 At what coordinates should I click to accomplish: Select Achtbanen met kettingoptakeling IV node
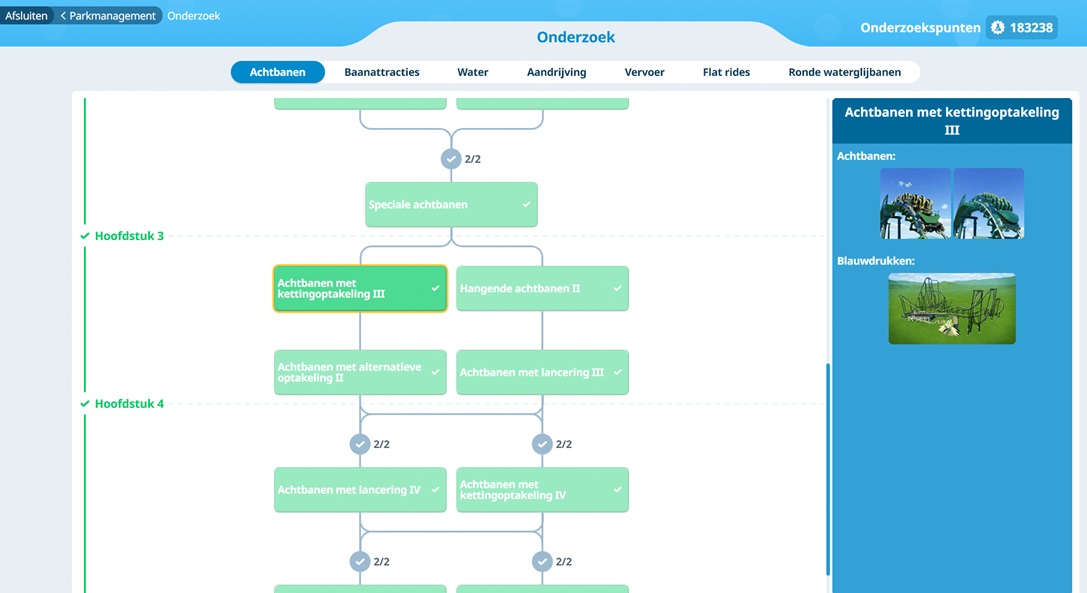(542, 490)
